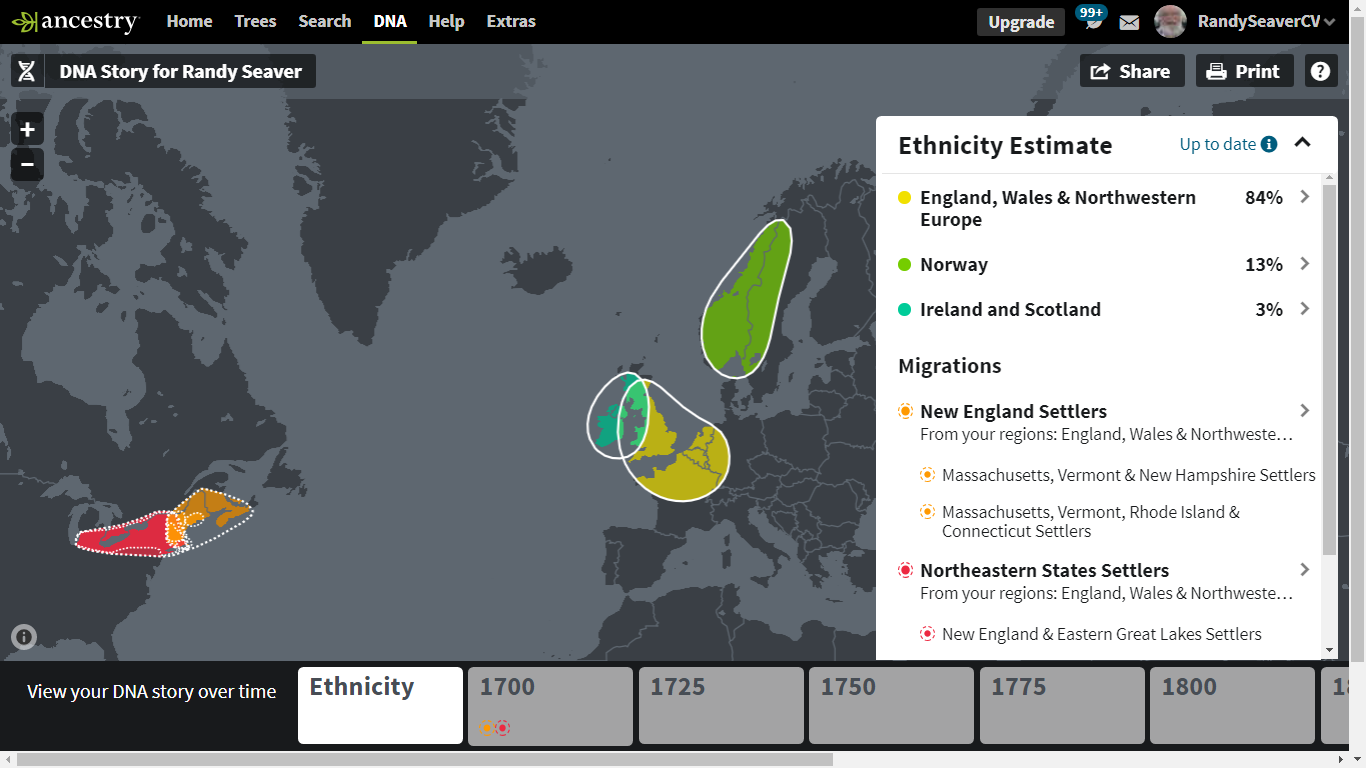This screenshot has height=768, width=1366.
Task: Expand the Ireland and Scotland region
Action: (x=1304, y=309)
